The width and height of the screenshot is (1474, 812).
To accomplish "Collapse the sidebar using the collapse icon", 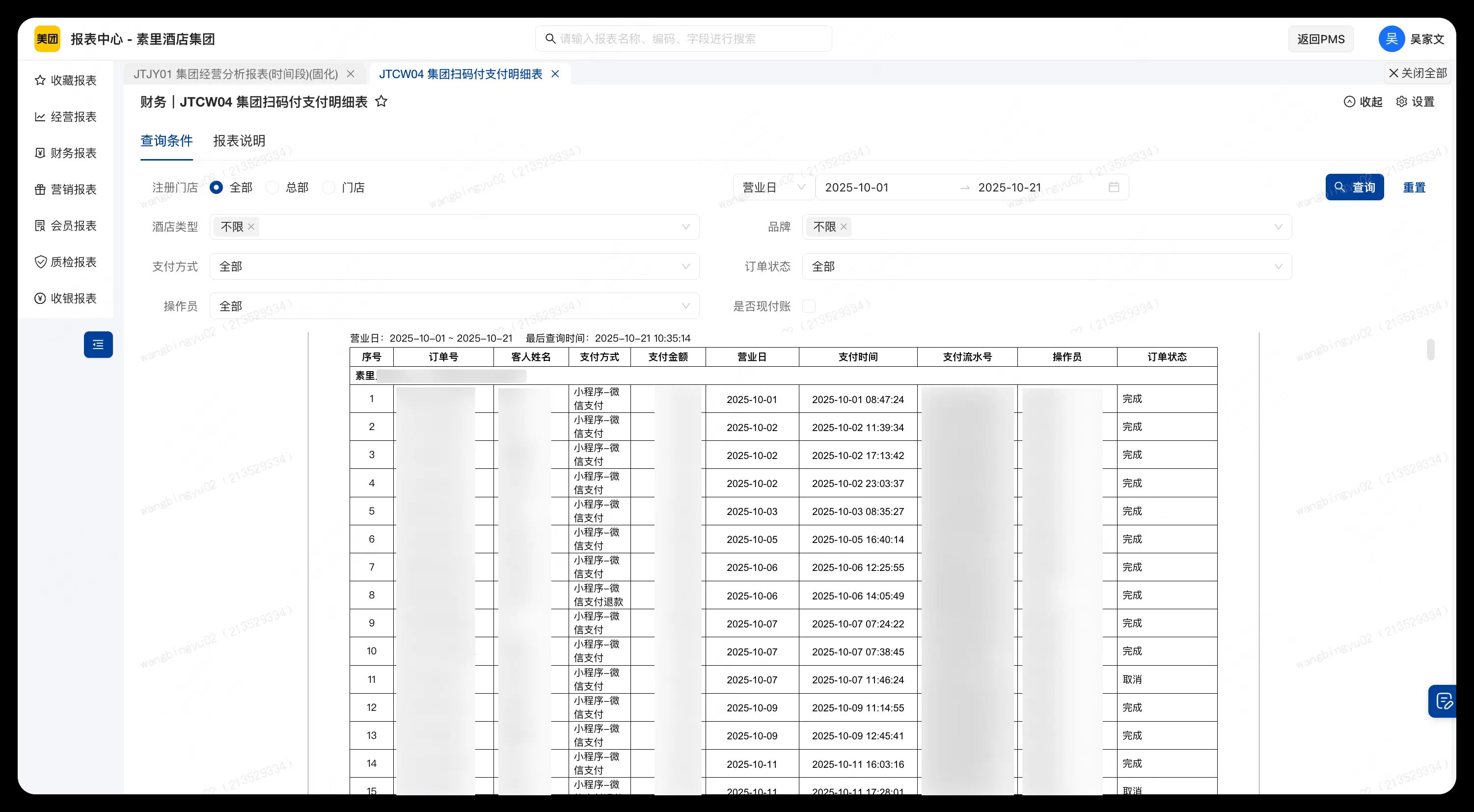I will click(x=98, y=345).
